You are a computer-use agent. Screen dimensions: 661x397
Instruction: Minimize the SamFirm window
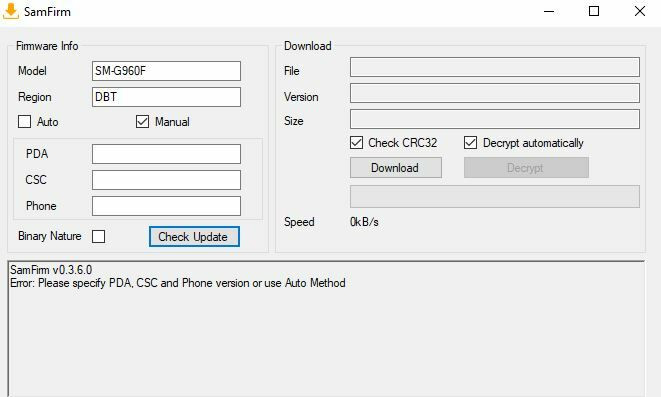pos(549,11)
